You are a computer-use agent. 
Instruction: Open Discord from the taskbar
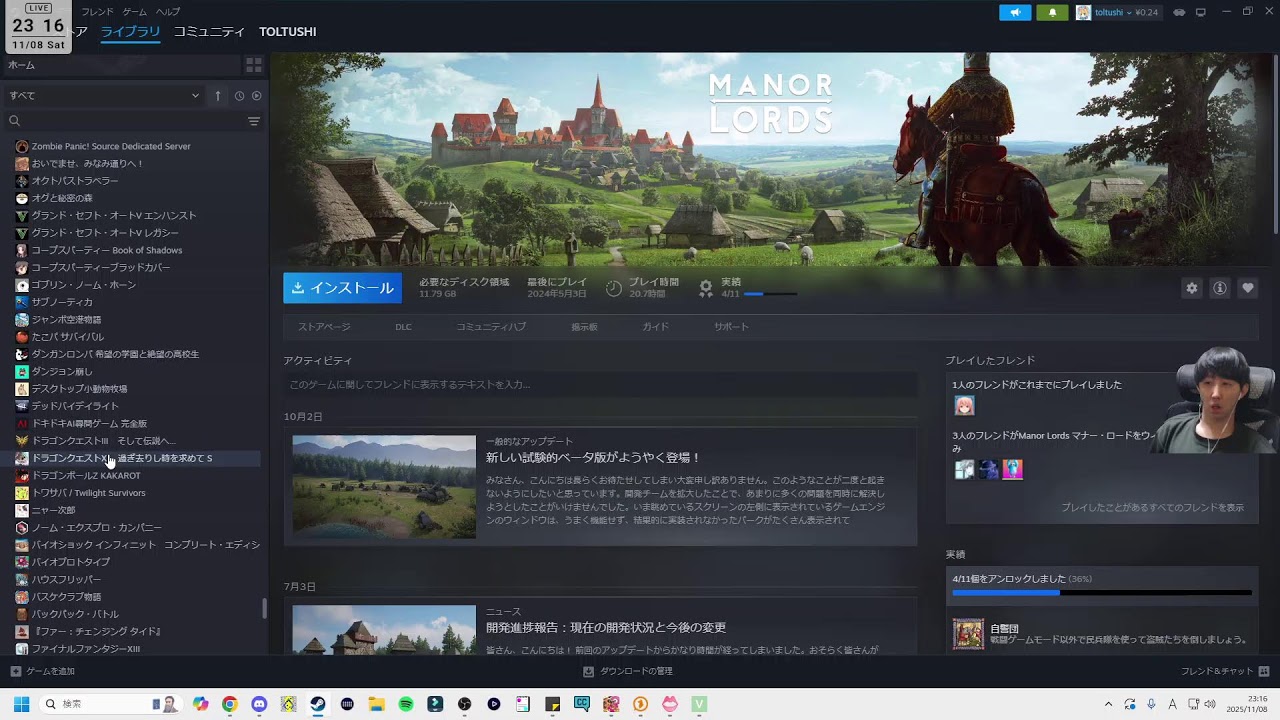(x=259, y=704)
